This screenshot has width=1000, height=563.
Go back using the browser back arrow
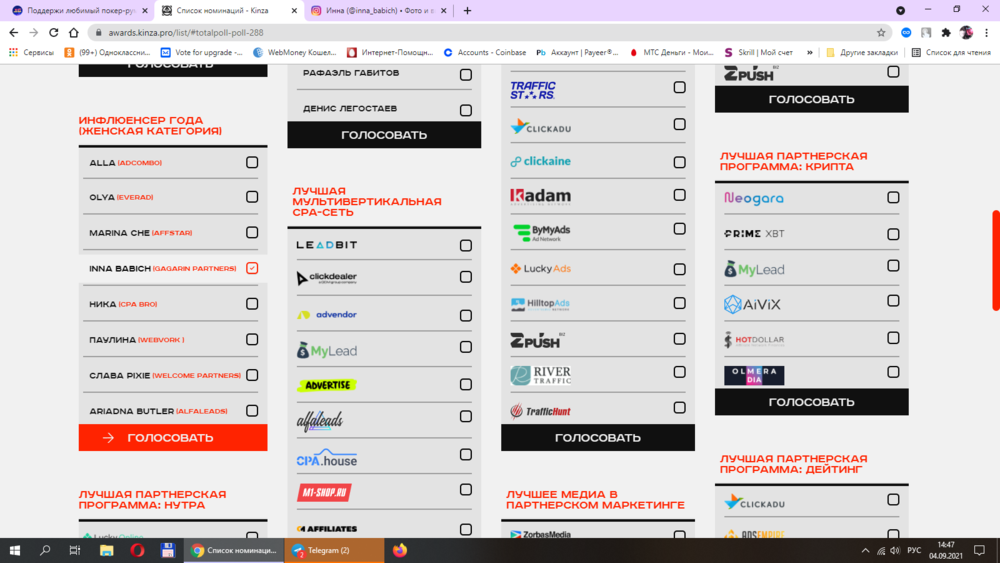point(13,33)
